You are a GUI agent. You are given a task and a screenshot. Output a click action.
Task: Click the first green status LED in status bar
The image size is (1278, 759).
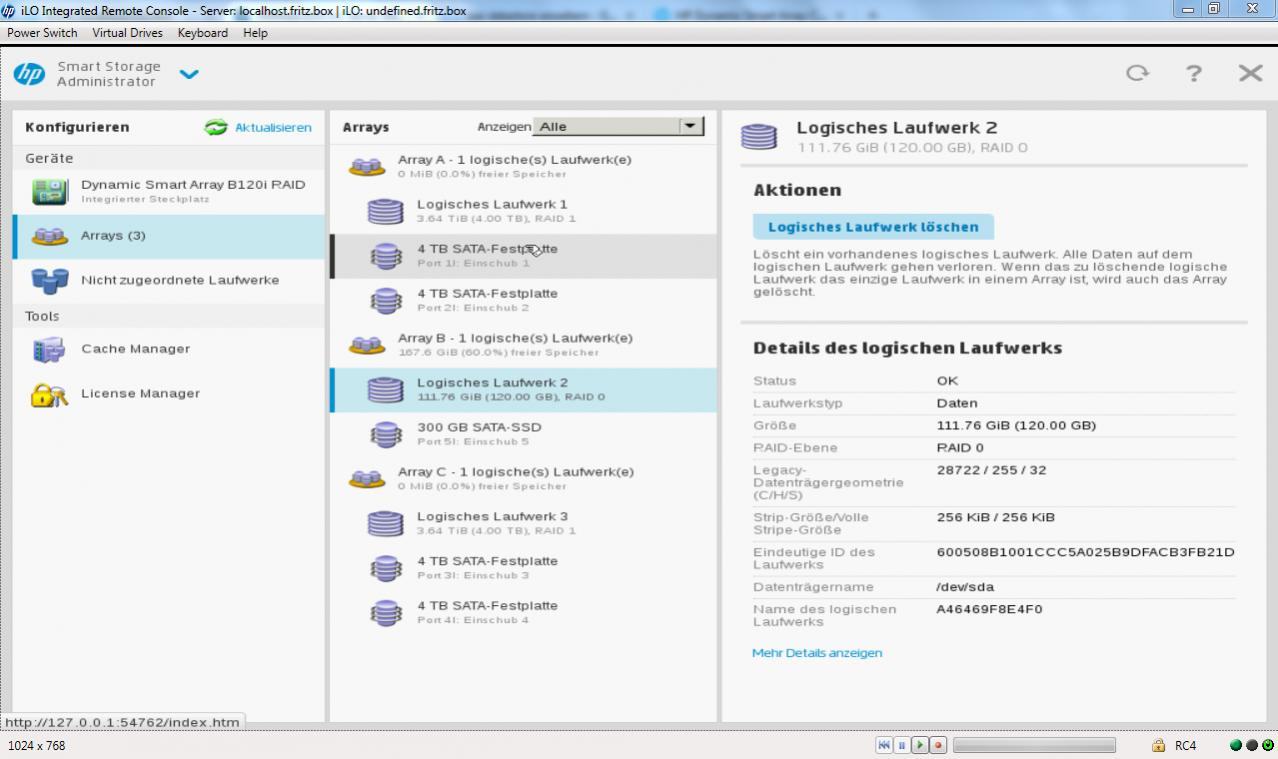coord(1236,745)
